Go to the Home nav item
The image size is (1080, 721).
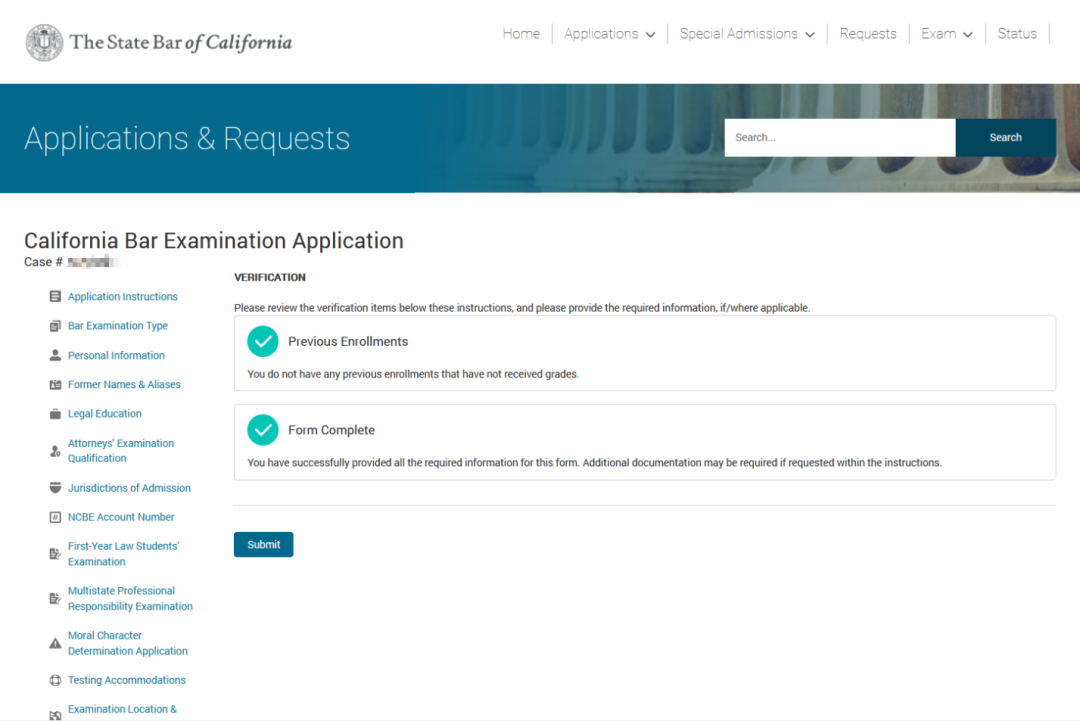click(x=521, y=34)
